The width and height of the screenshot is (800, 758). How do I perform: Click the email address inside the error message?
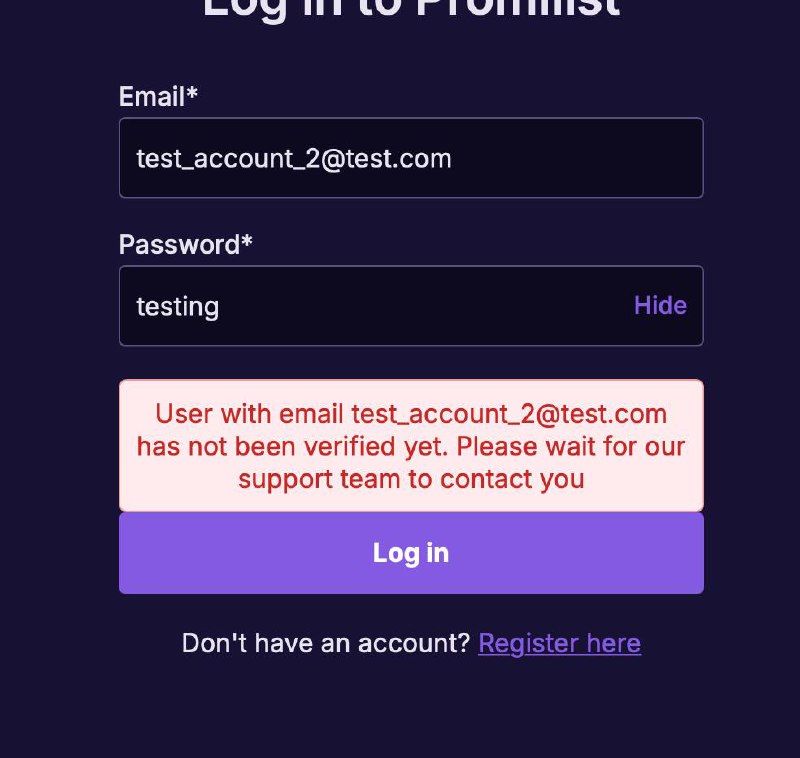pyautogui.click(x=509, y=414)
